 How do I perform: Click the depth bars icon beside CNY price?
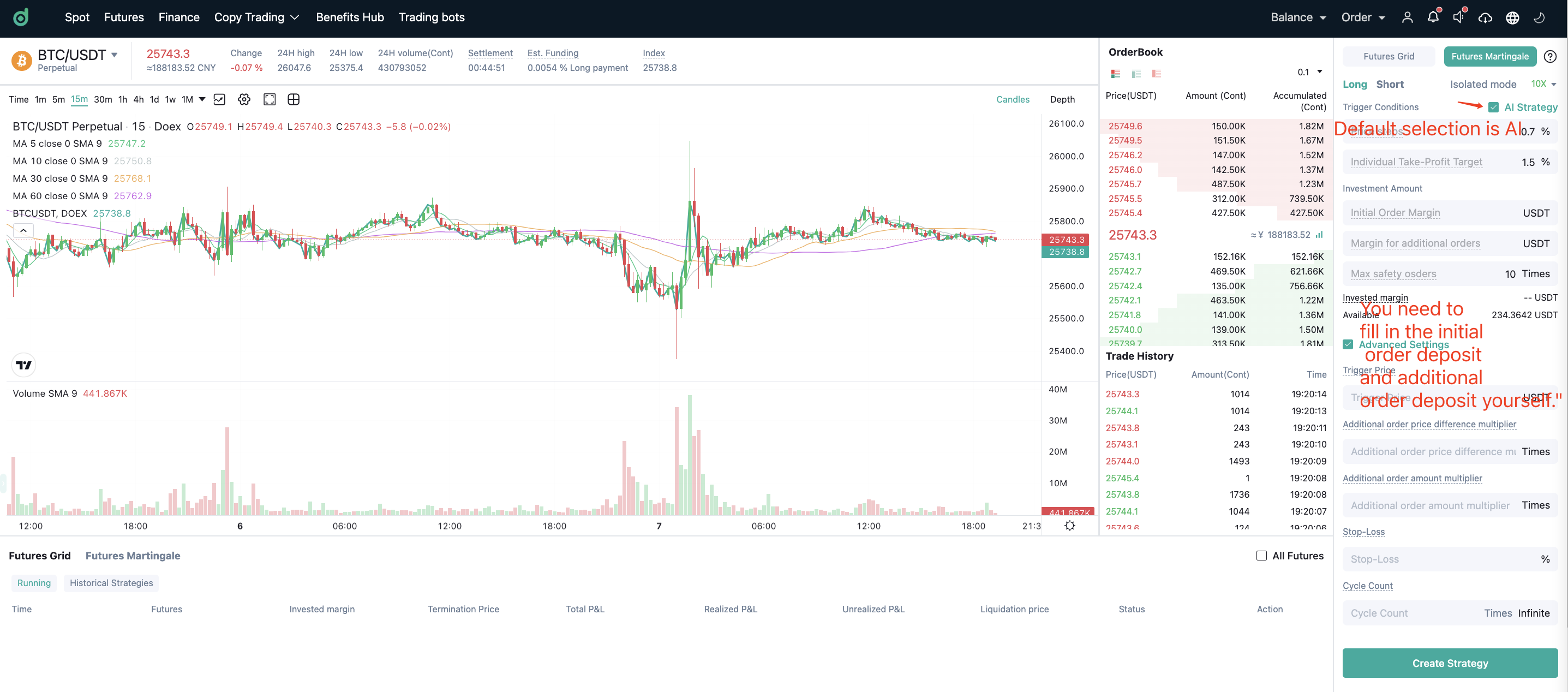(x=1319, y=234)
